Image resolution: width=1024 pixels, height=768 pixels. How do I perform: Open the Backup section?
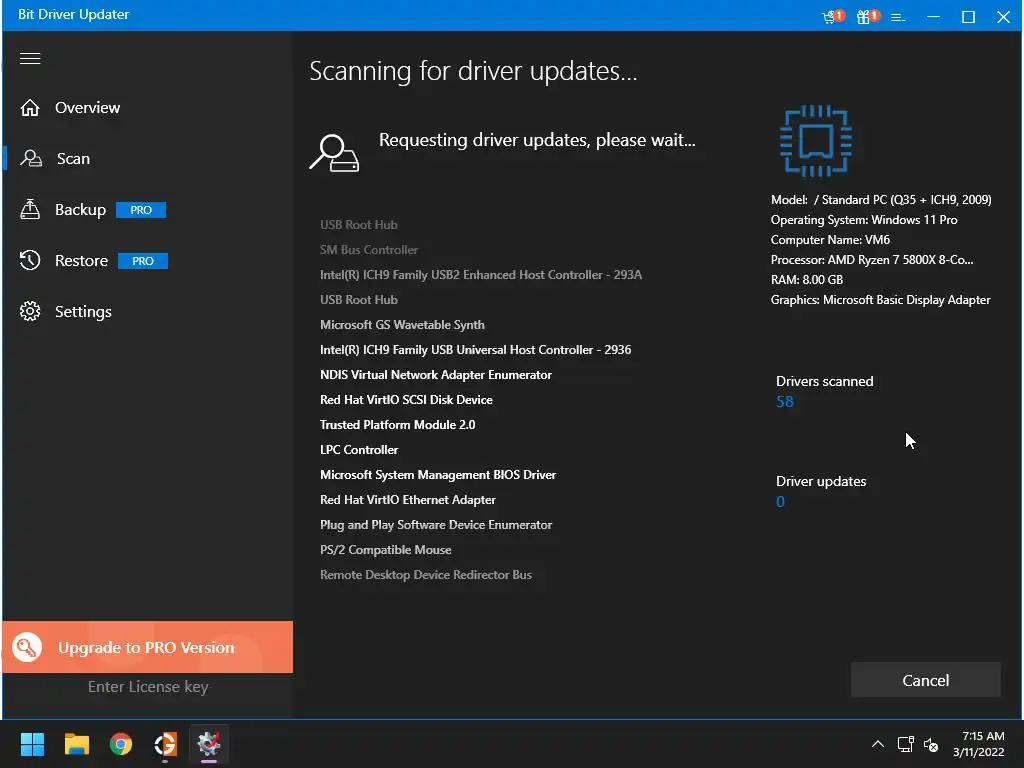(80, 210)
